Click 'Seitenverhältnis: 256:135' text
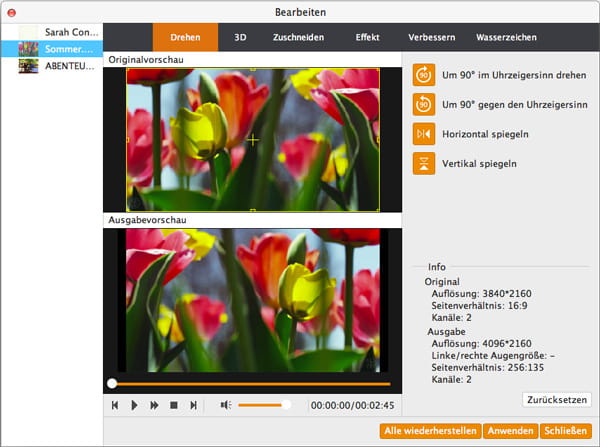The image size is (600, 447). pos(488,367)
